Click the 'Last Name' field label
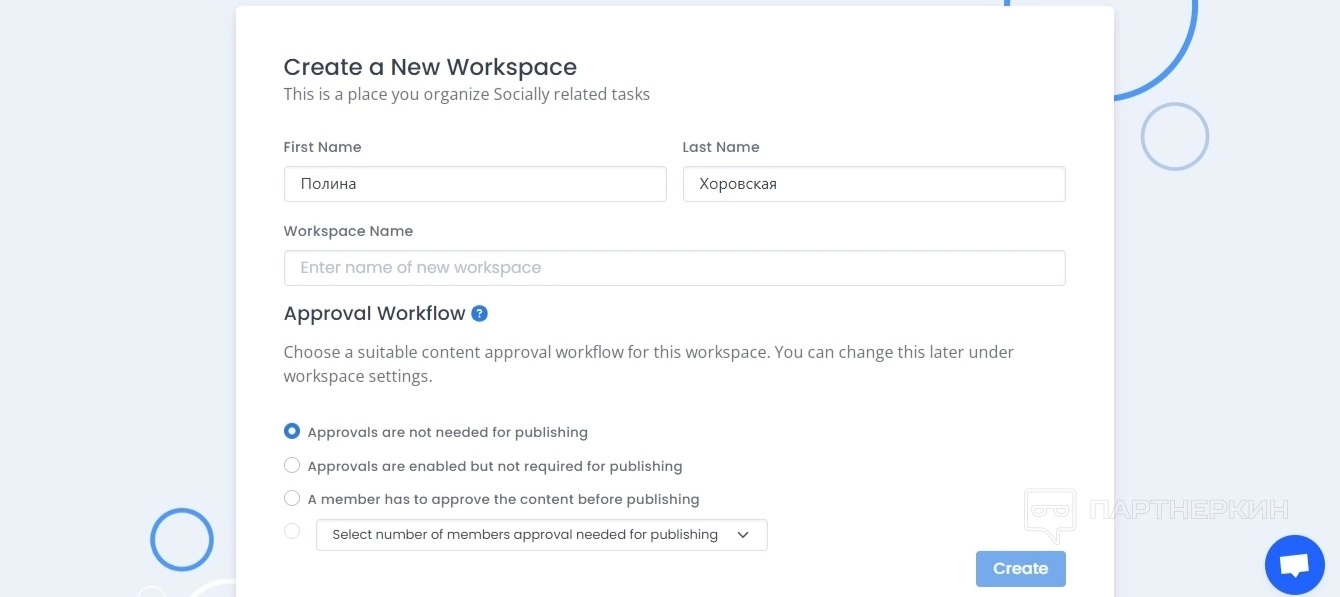Viewport: 1340px width, 597px height. 721,147
